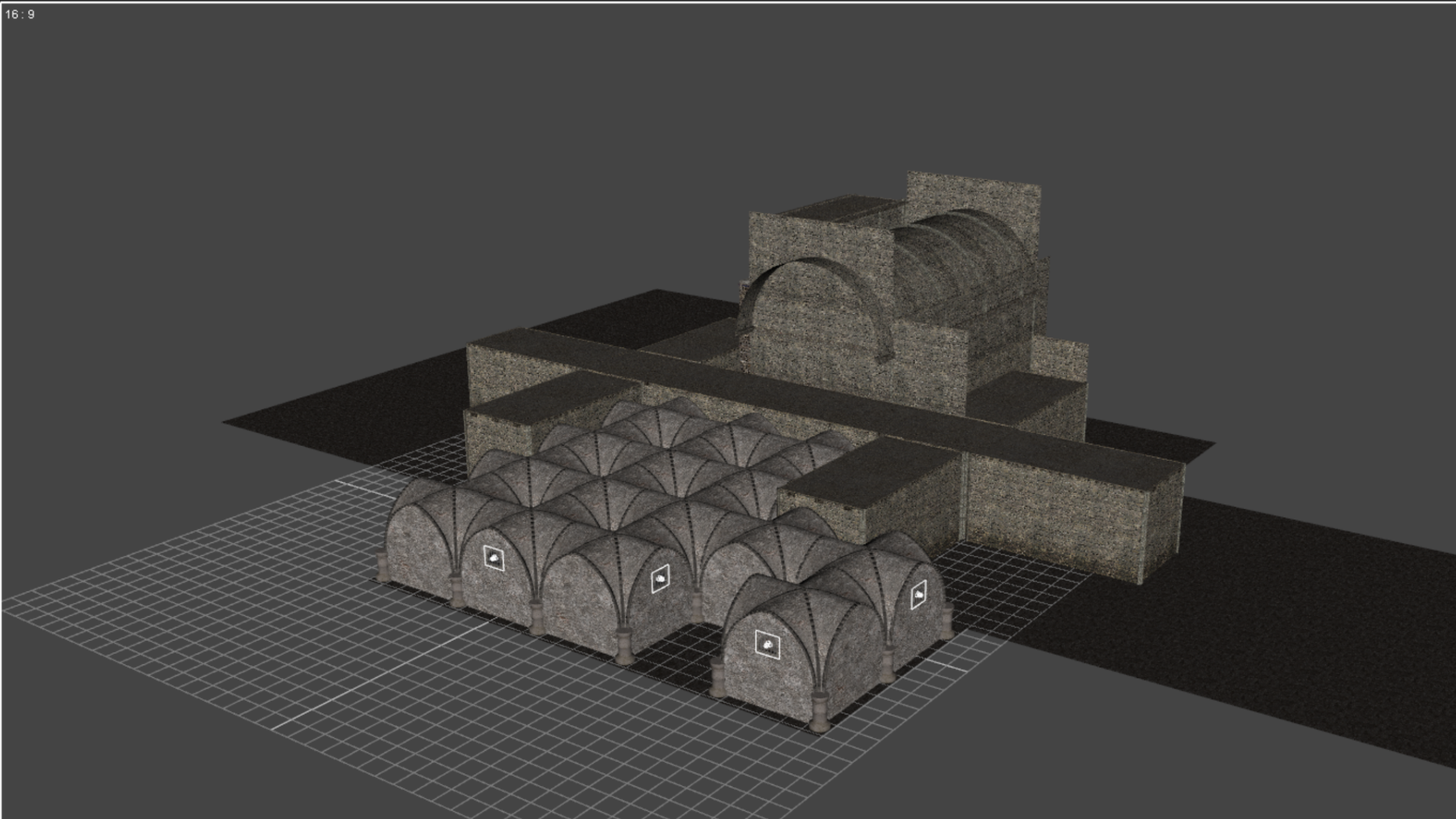Image resolution: width=1456 pixels, height=819 pixels.
Task: Select the flat-roofed block right of the vault field
Action: pyautogui.click(x=872, y=472)
